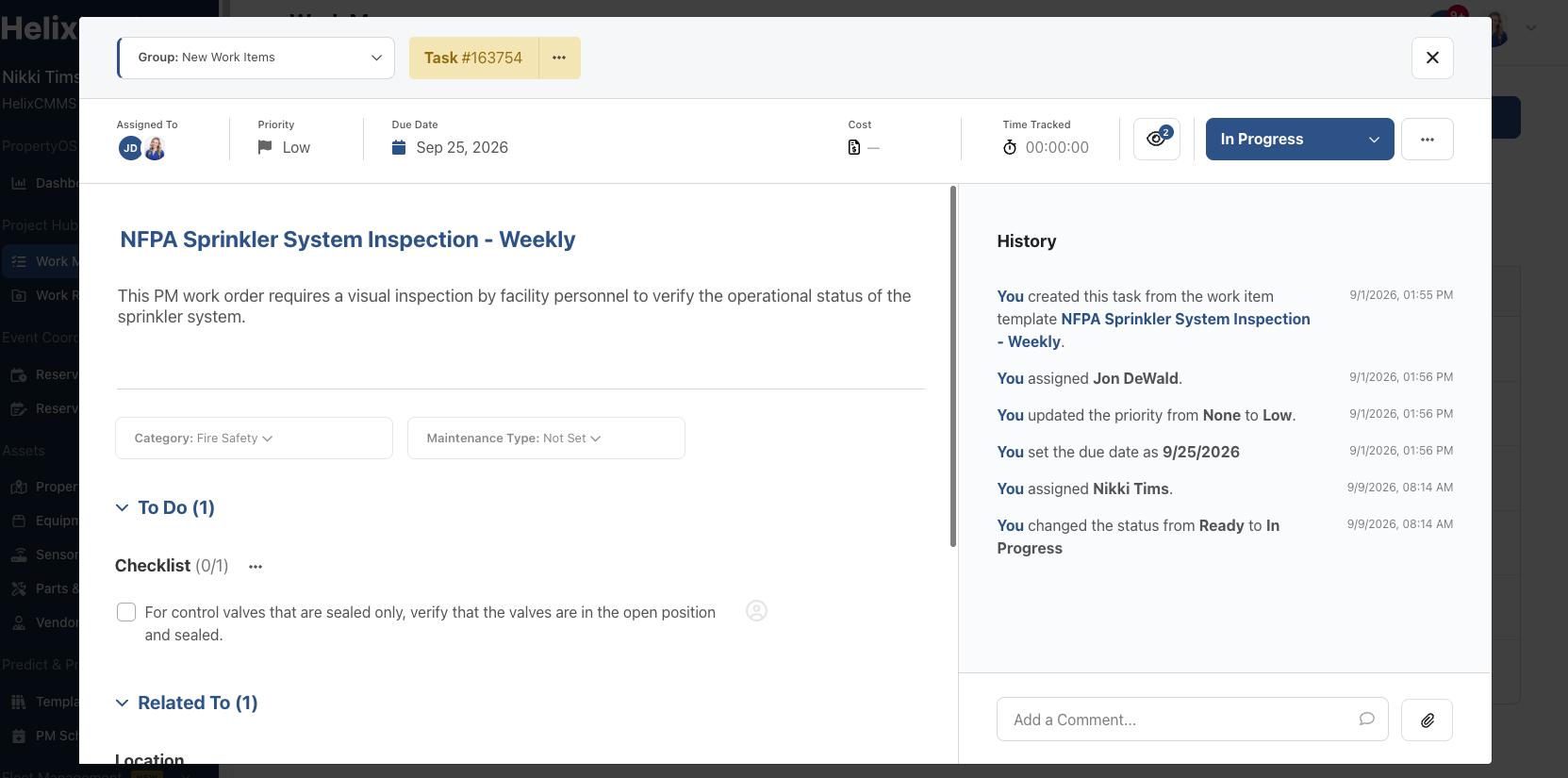The image size is (1568, 778).
Task: Open the Maintenance Type dropdown
Action: tap(546, 439)
